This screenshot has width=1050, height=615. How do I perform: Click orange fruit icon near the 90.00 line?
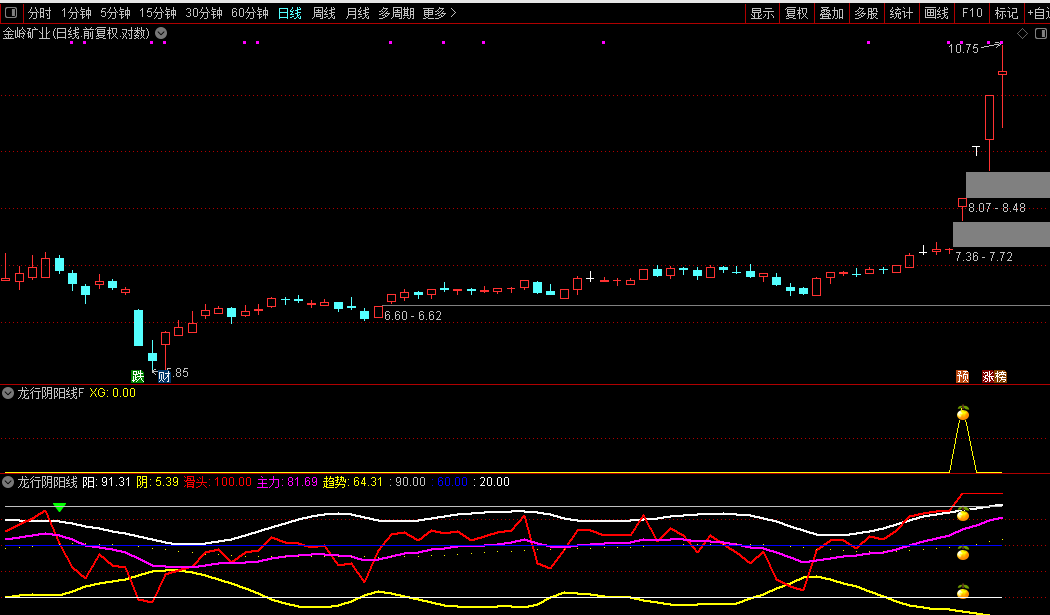963,514
